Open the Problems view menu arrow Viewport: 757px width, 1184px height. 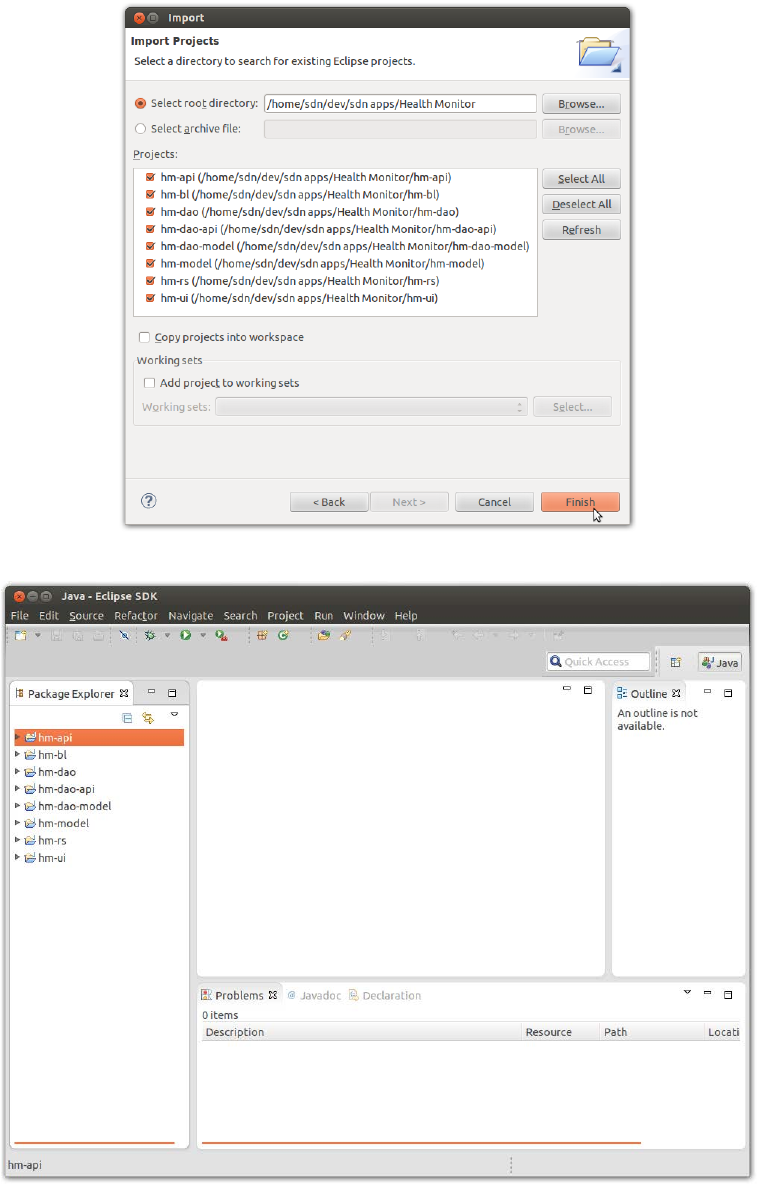tap(687, 992)
